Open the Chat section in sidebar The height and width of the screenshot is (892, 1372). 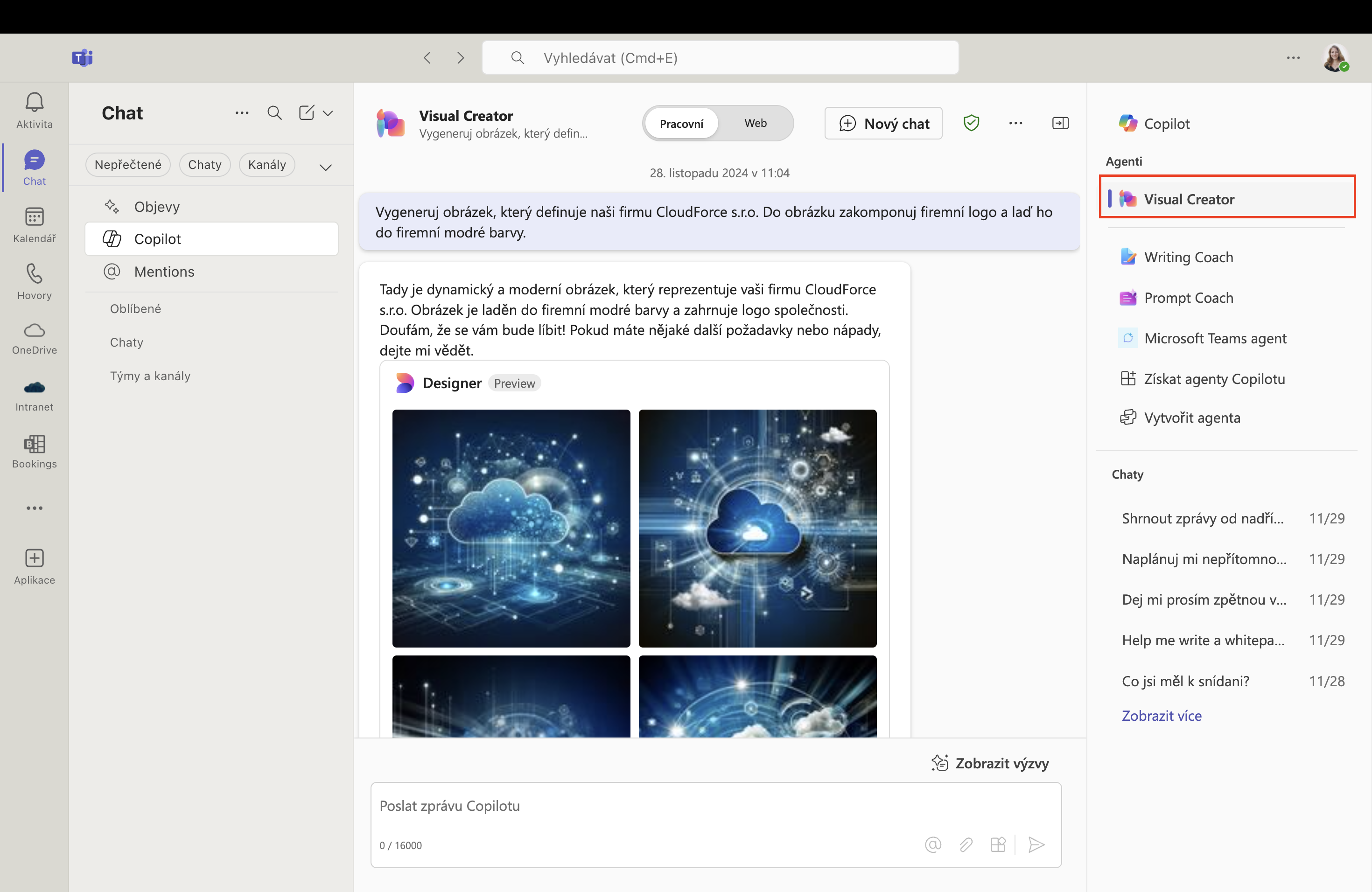34,167
